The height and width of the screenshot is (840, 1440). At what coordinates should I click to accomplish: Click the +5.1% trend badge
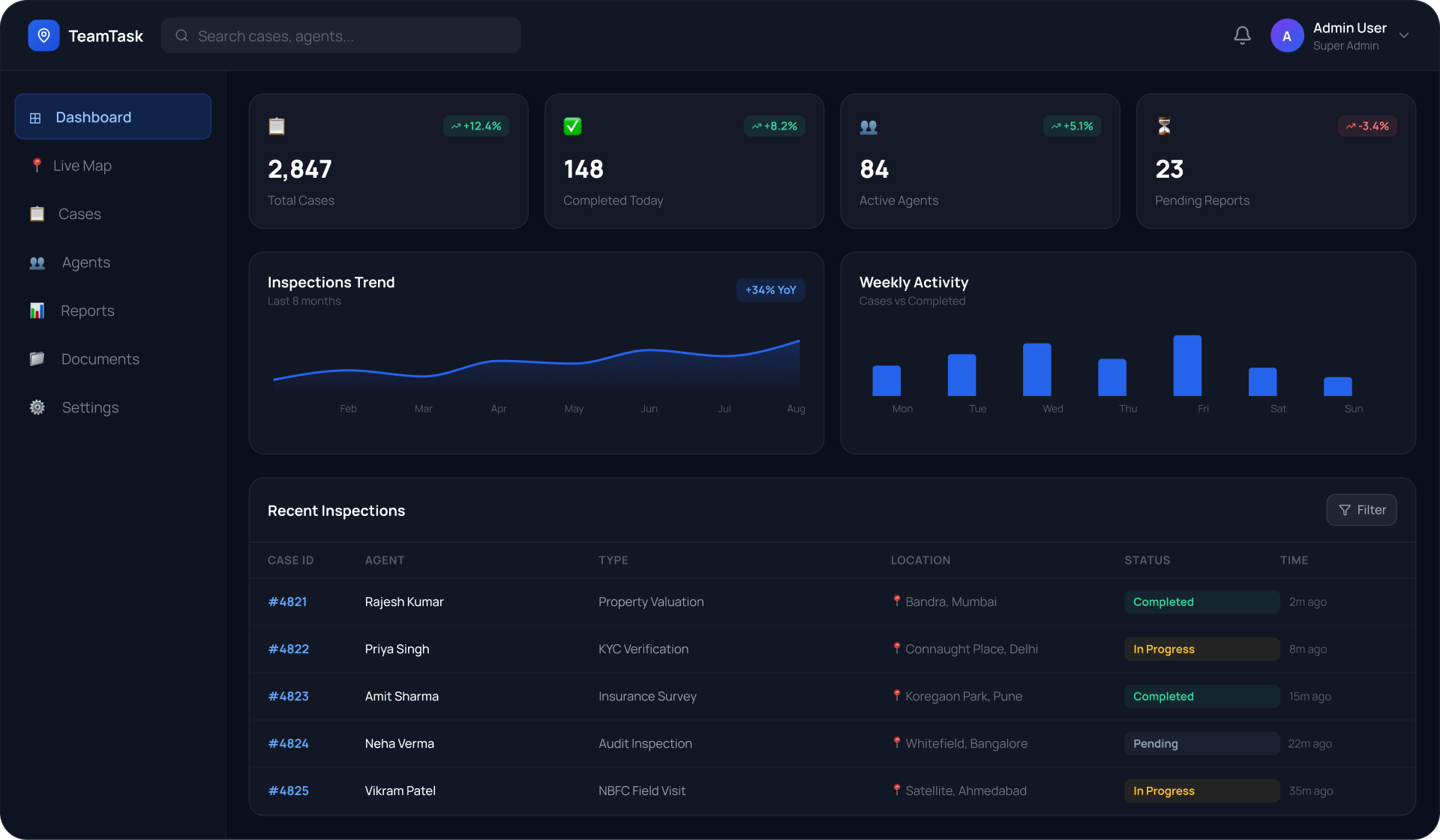(1072, 126)
